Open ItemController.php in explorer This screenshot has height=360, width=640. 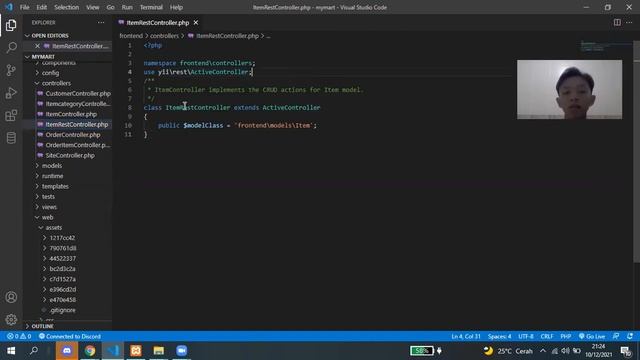pos(71,114)
